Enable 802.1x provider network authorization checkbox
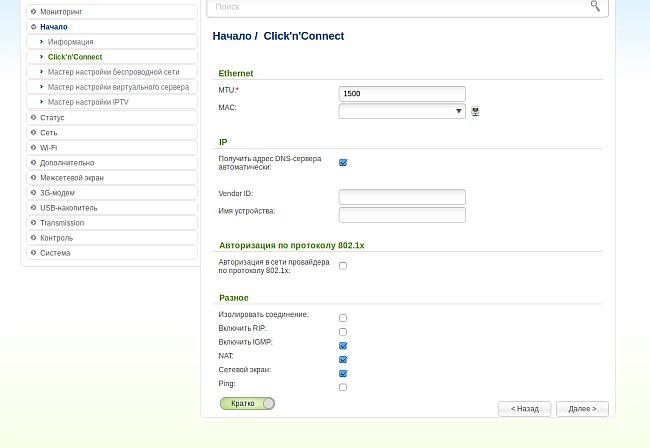 (343, 266)
